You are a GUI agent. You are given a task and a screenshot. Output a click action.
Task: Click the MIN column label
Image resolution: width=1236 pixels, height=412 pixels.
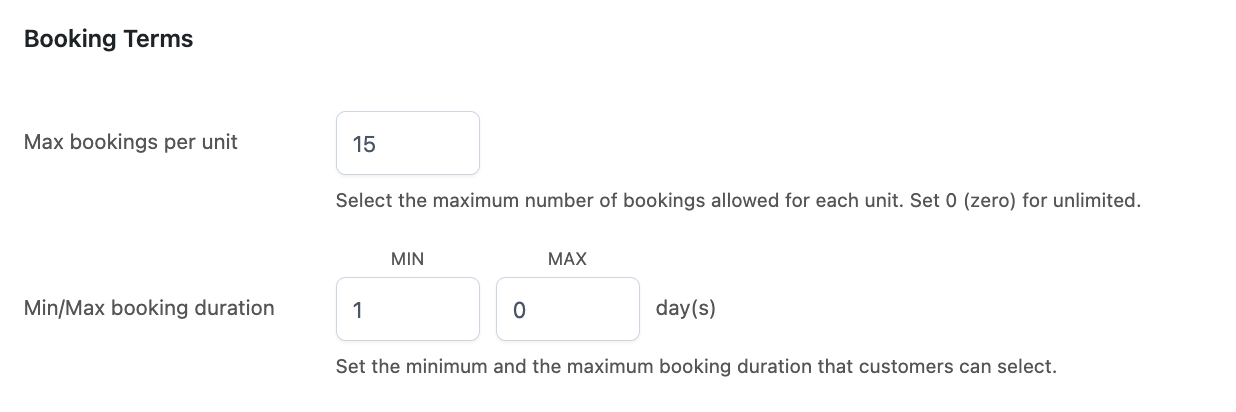click(x=407, y=259)
